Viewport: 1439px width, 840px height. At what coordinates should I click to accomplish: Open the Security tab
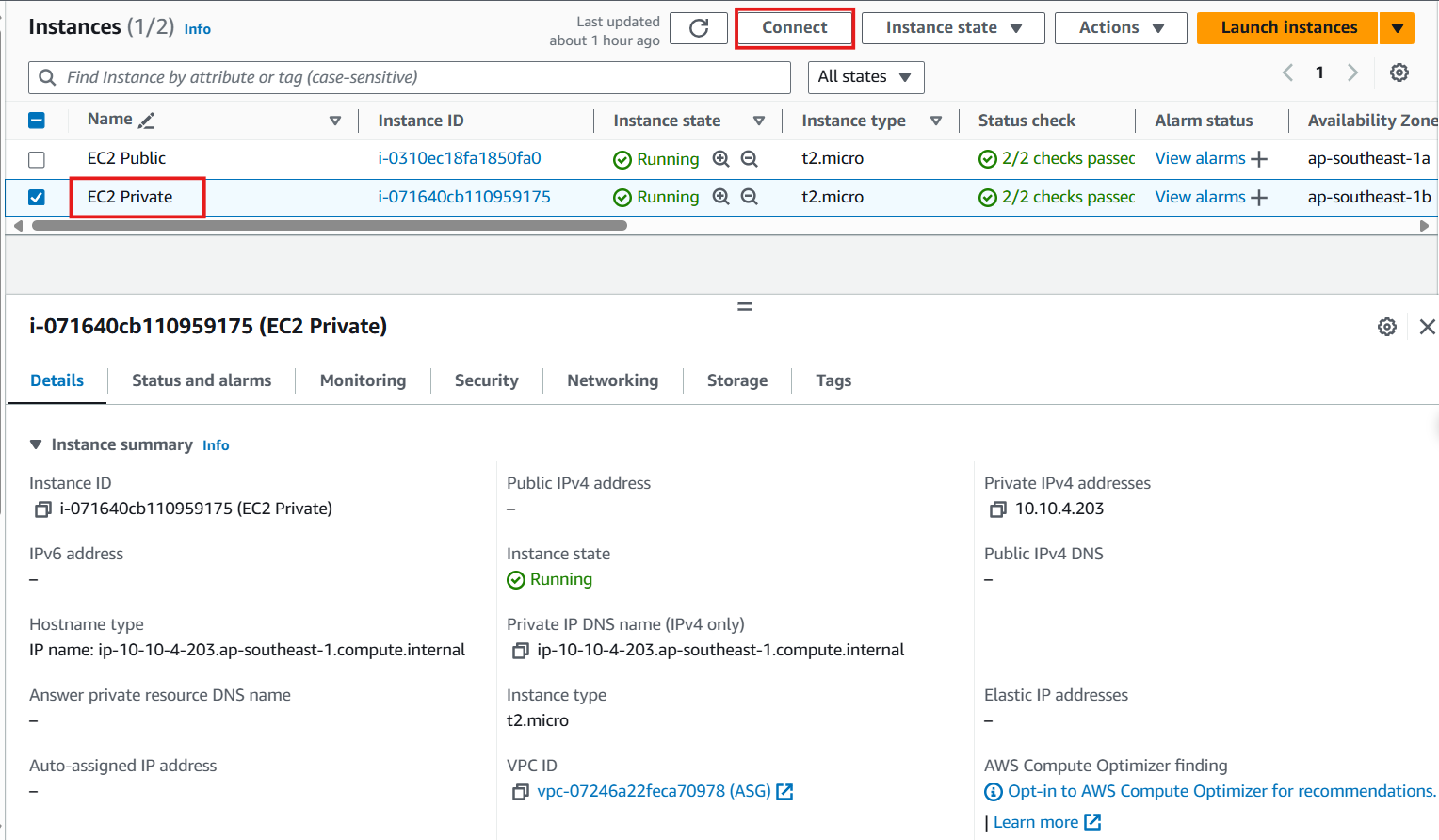(x=486, y=380)
